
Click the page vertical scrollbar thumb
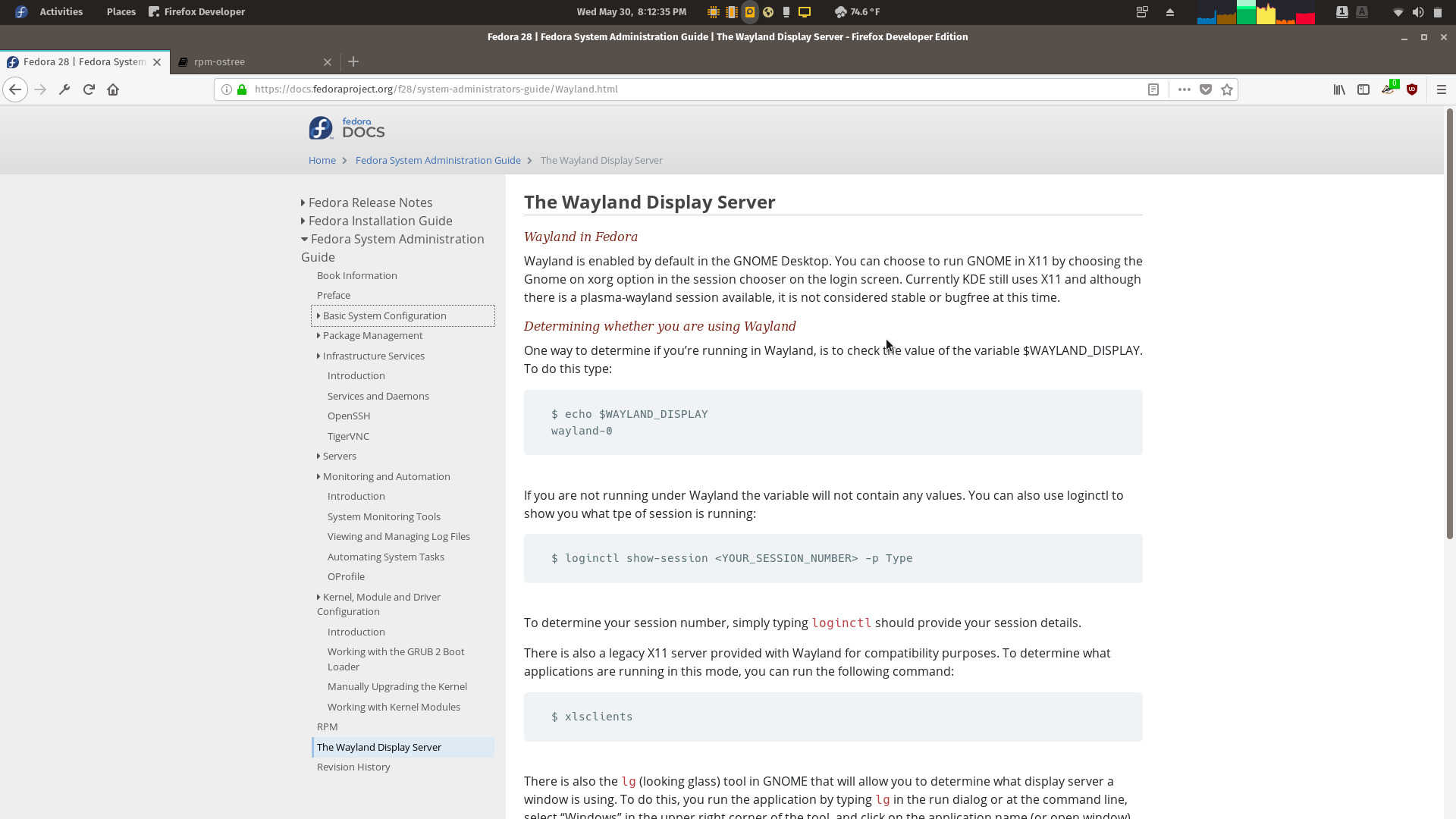pyautogui.click(x=1449, y=324)
